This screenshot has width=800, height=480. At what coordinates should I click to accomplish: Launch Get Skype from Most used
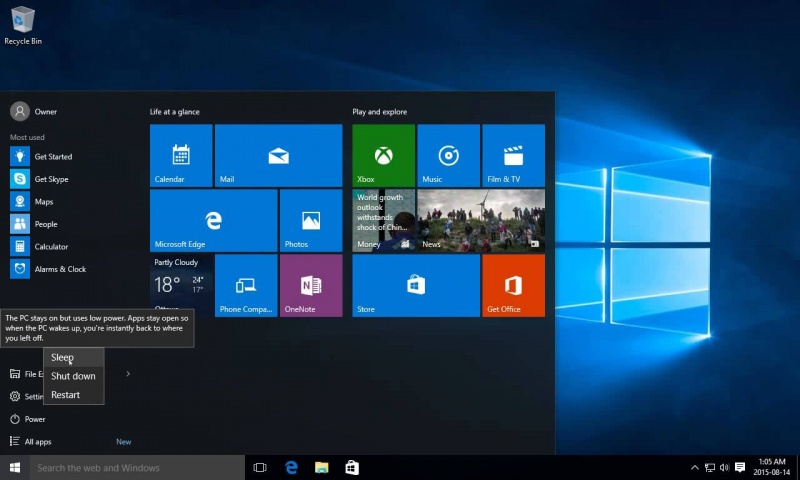(x=39, y=179)
